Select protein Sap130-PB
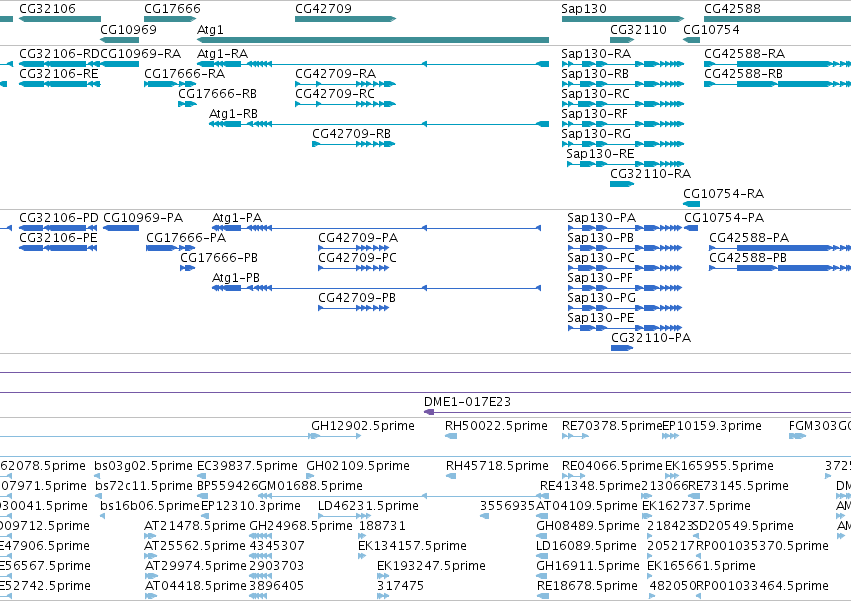Image resolution: width=851 pixels, height=601 pixels. (624, 248)
